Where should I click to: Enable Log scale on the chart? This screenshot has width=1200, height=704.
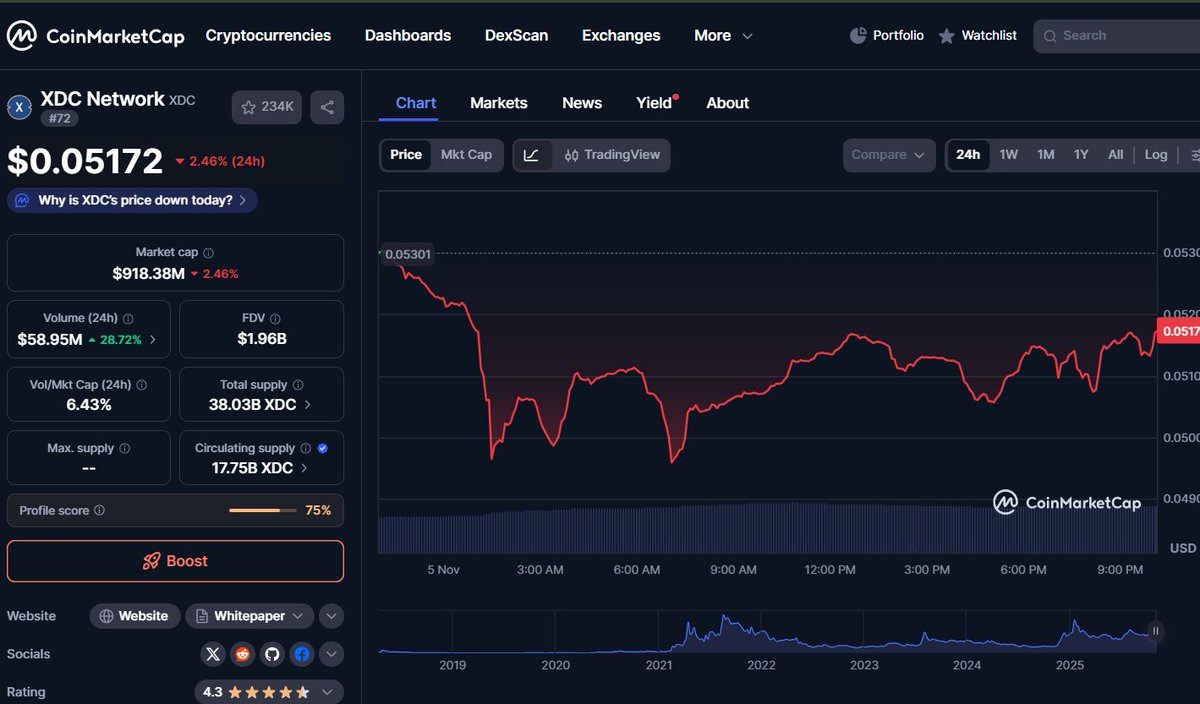(x=1155, y=155)
